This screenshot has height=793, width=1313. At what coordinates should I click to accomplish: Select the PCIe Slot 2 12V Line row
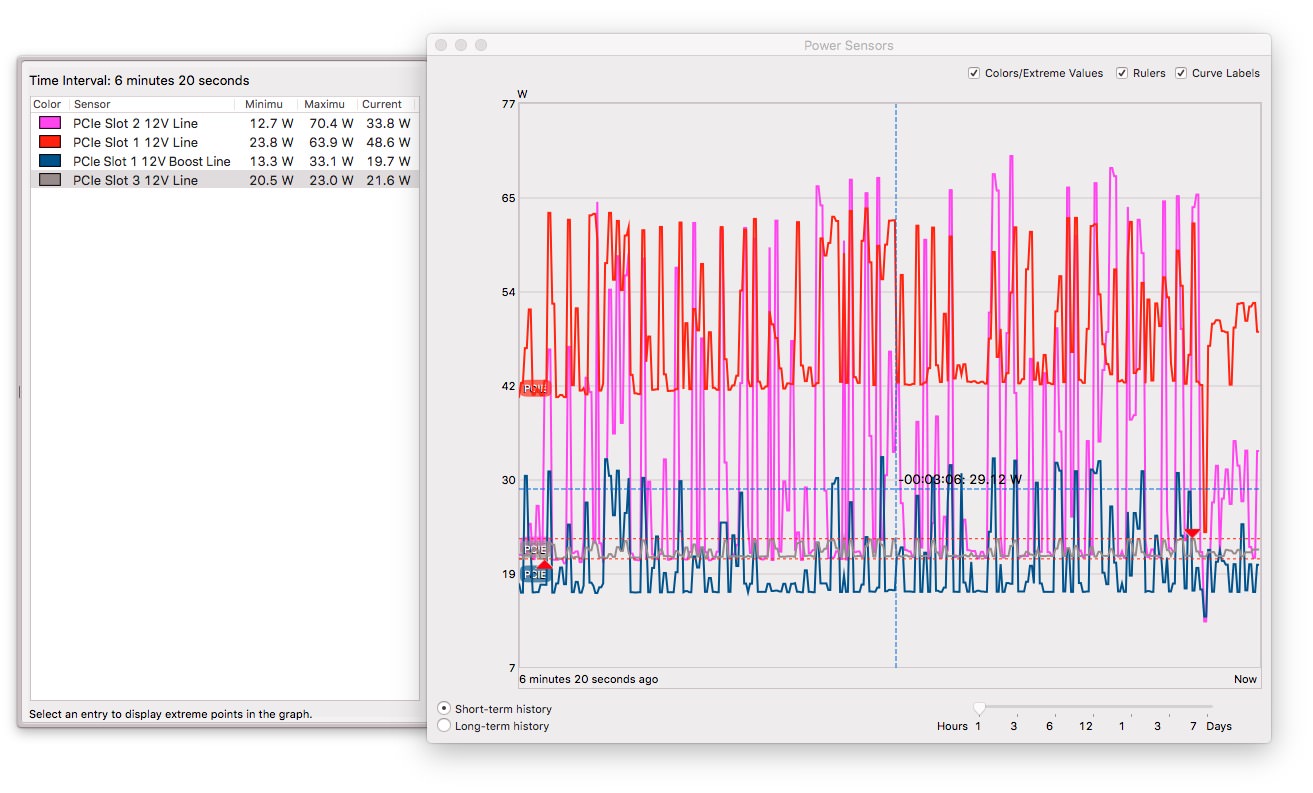click(x=224, y=123)
